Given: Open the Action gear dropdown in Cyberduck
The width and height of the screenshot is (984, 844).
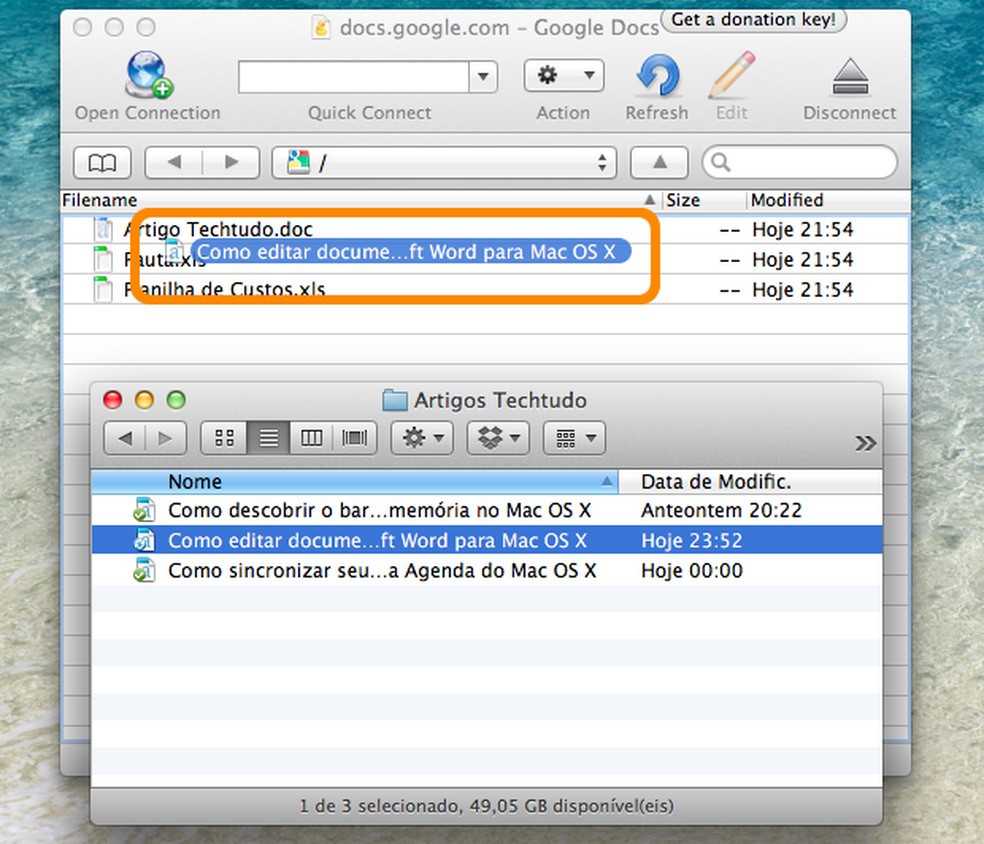Looking at the screenshot, I should click(564, 75).
